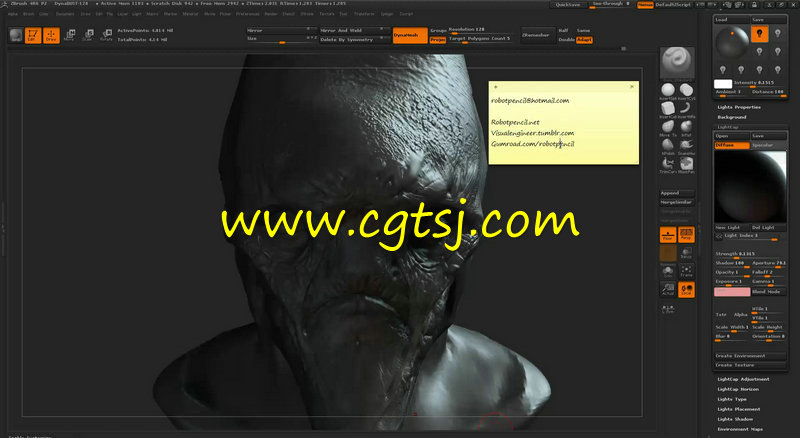Toggle the Project option under Groups

point(438,40)
